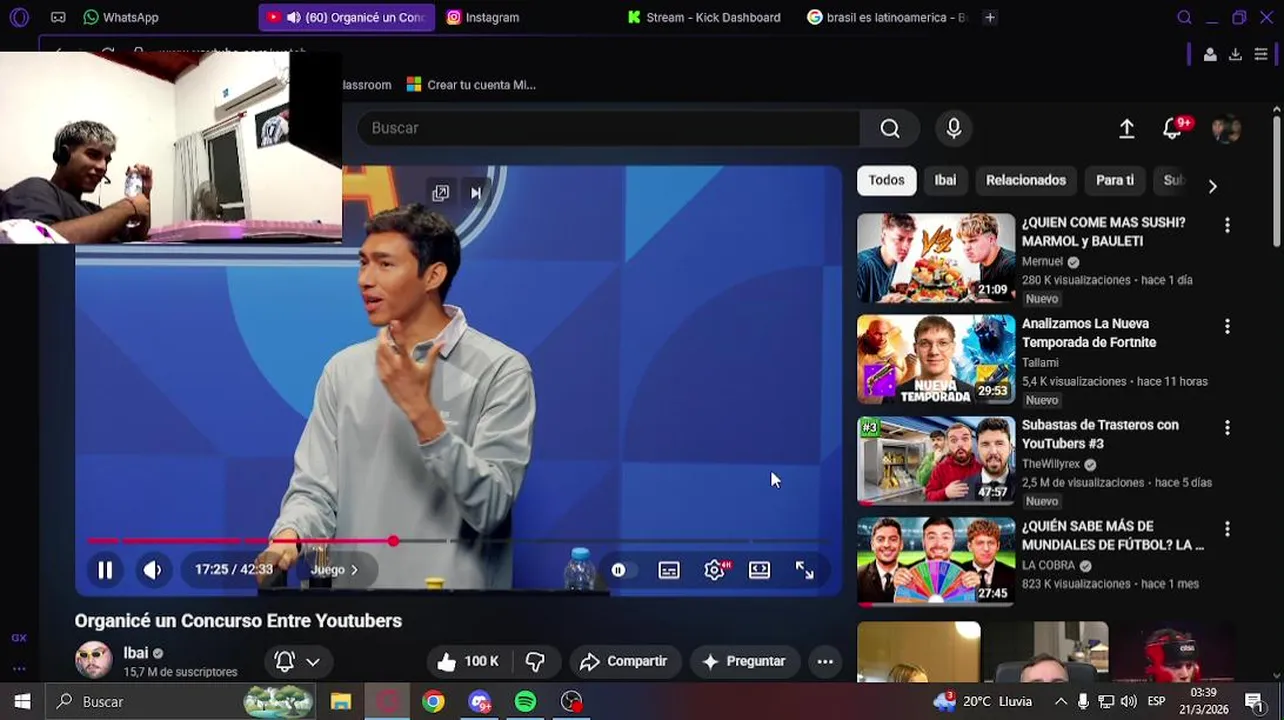
Task: Click the search magnifier button
Action: (890, 128)
